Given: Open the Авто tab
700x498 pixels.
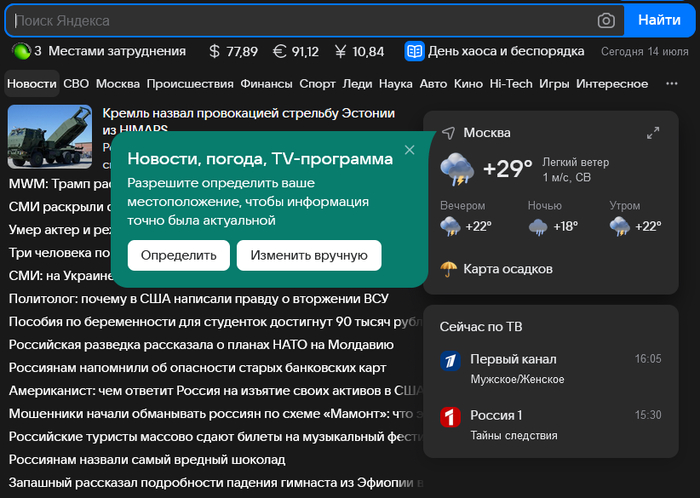Looking at the screenshot, I should [x=433, y=83].
